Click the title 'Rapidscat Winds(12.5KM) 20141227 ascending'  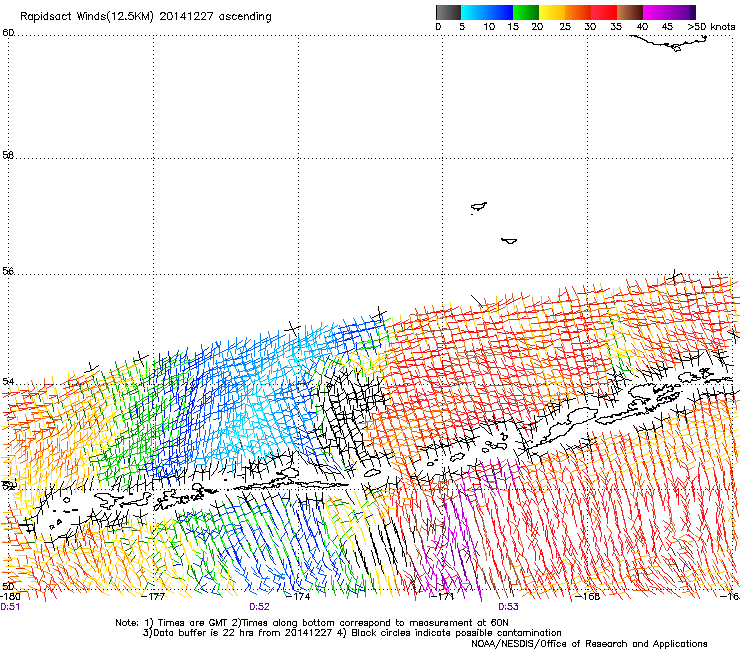[x=146, y=17]
